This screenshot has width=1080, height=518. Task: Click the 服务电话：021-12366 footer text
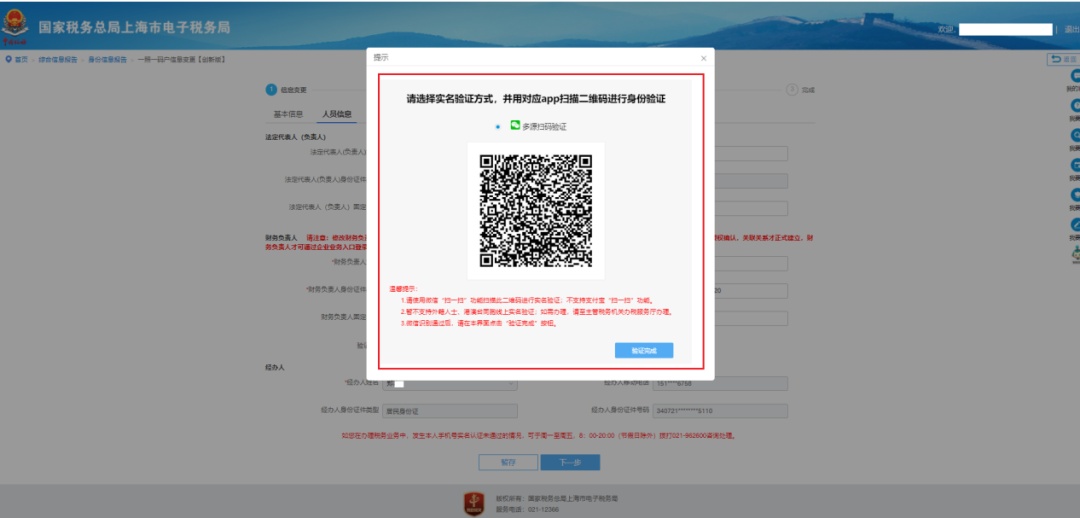(527, 509)
